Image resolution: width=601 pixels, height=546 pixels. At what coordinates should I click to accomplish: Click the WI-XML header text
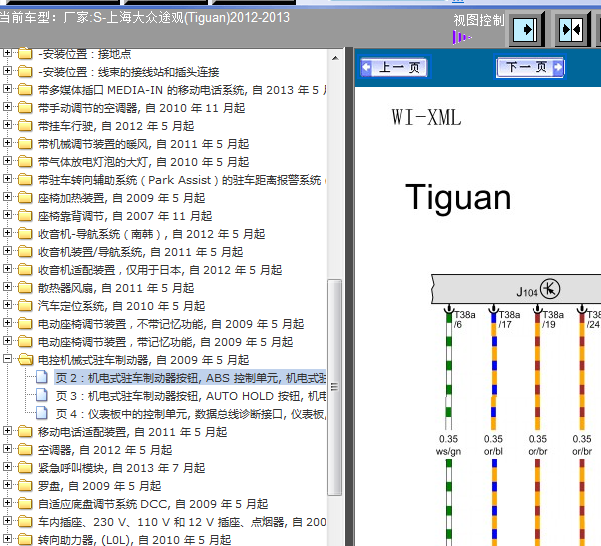[x=426, y=117]
